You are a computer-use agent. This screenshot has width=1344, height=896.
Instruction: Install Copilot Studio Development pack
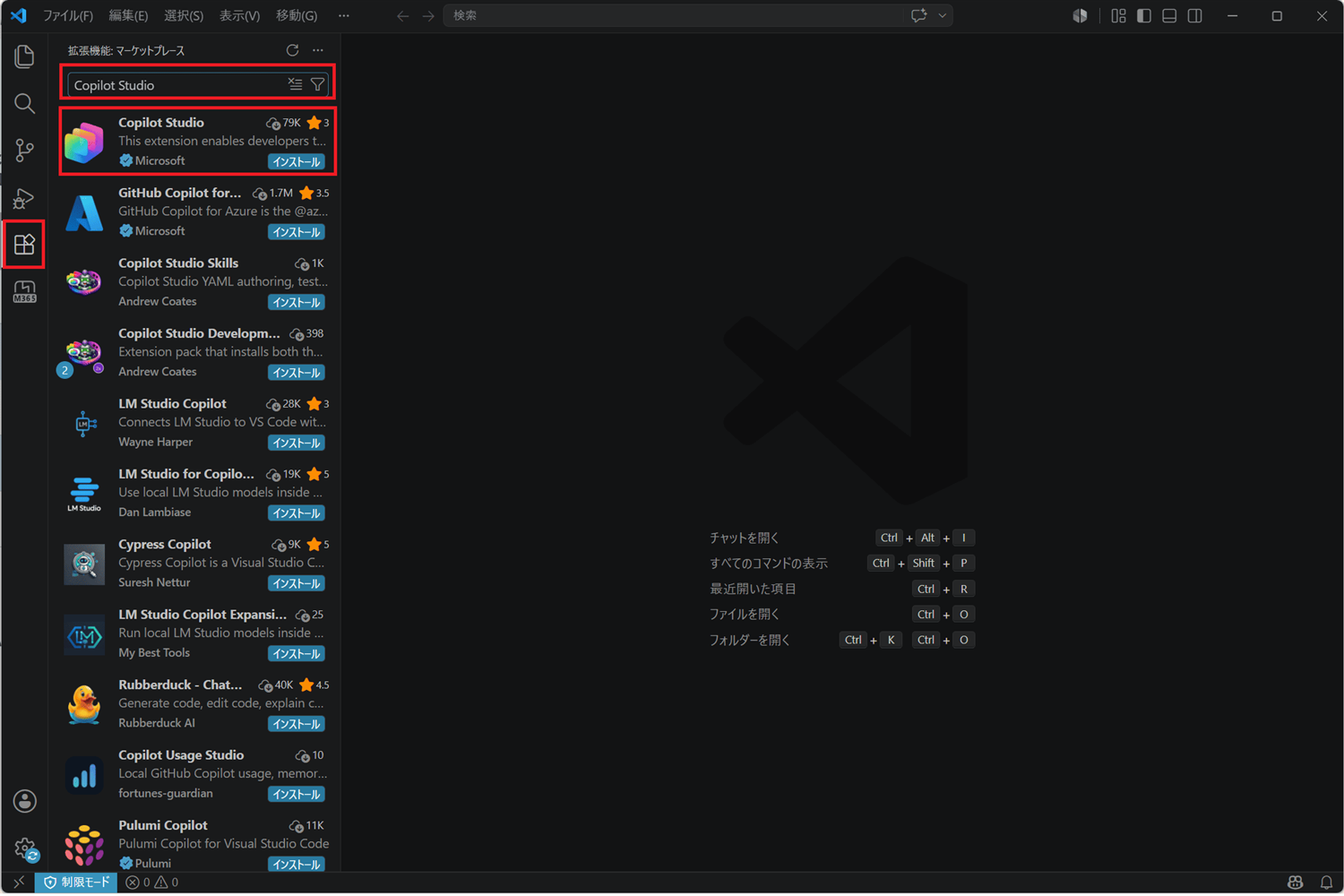pyautogui.click(x=297, y=373)
